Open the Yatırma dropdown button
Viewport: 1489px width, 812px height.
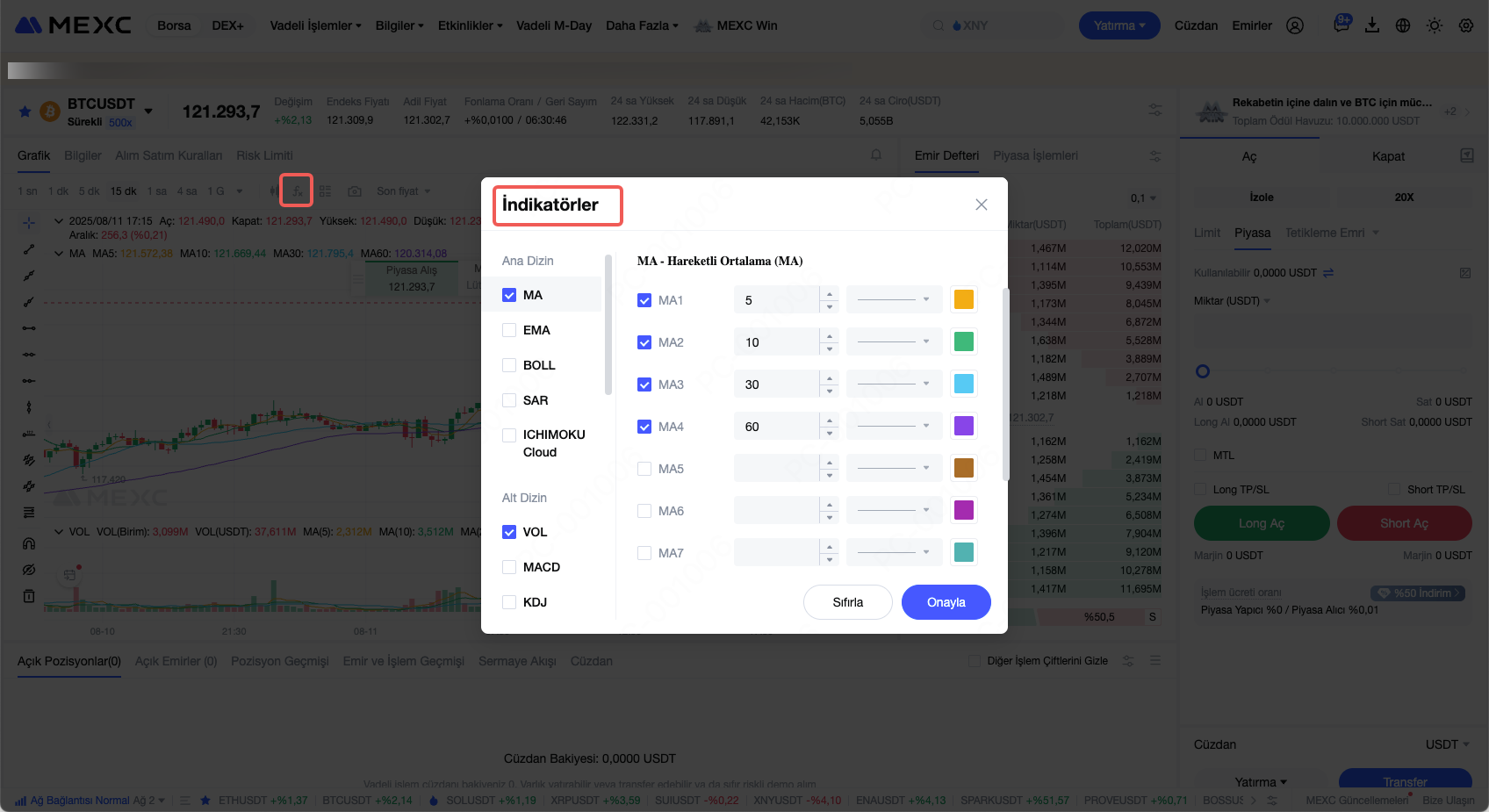(x=1119, y=25)
